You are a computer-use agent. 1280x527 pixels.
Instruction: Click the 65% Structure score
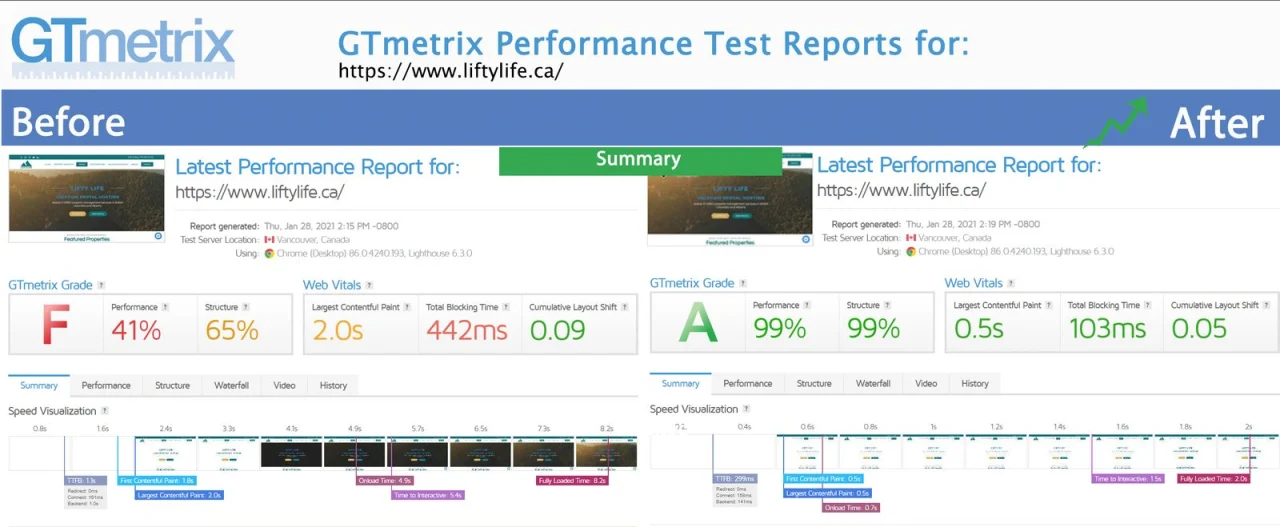click(x=232, y=331)
